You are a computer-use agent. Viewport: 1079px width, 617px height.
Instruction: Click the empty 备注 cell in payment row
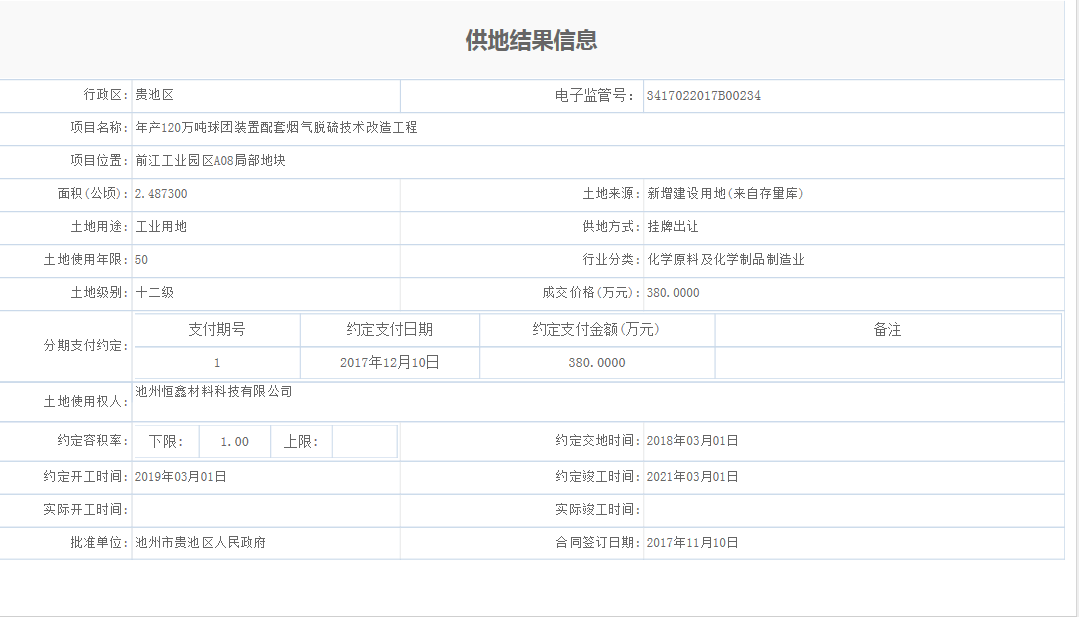pyautogui.click(x=887, y=363)
